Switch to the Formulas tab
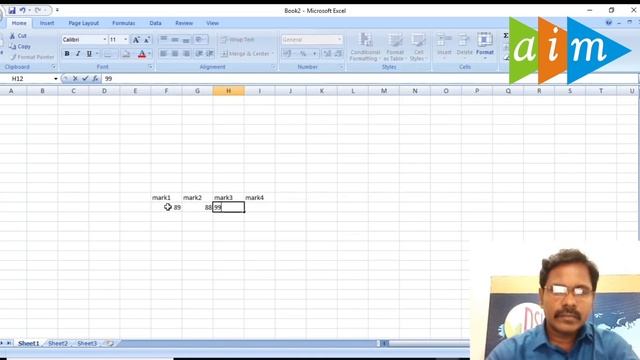Screen dimensions: 640x360 pyautogui.click(x=124, y=23)
